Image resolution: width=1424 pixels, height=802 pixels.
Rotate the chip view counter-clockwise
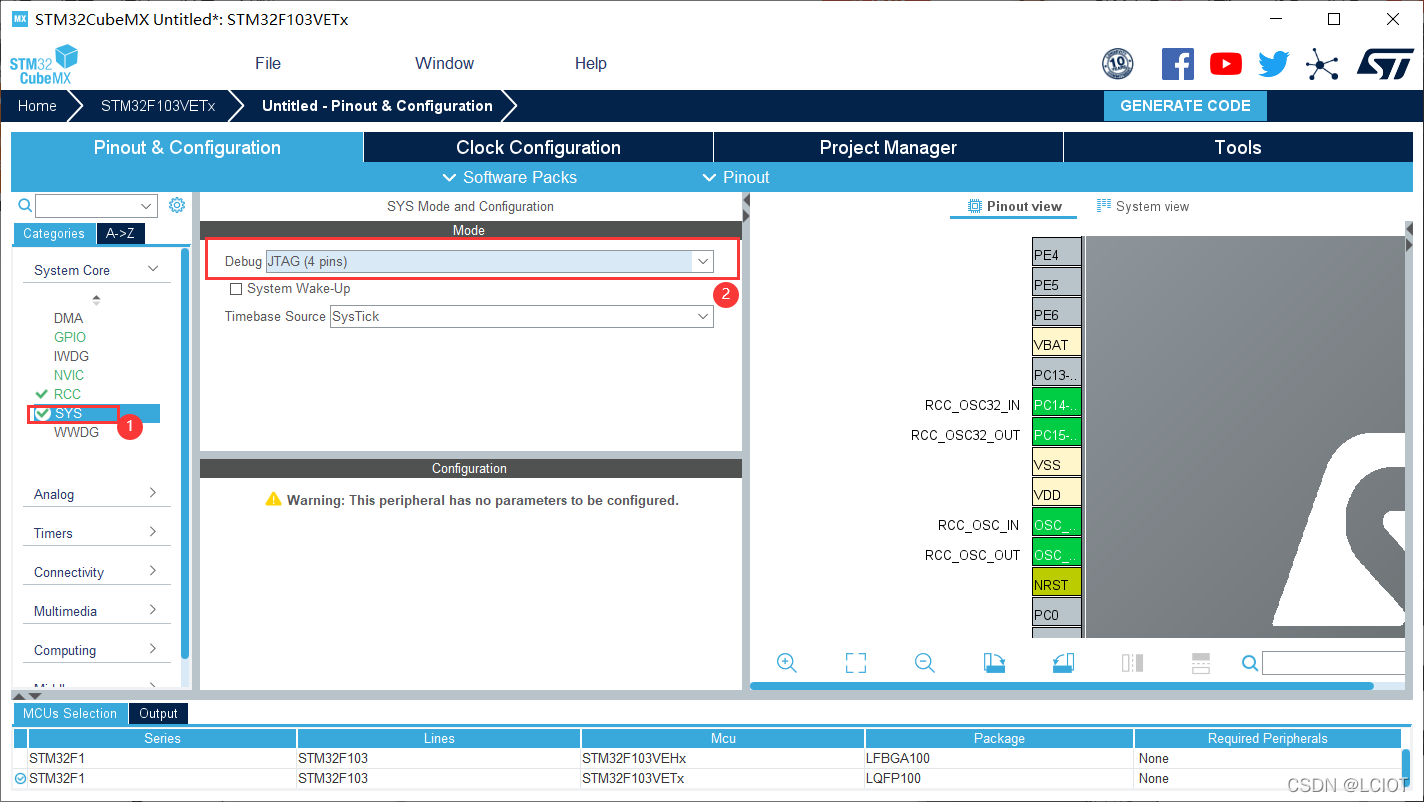(1063, 663)
